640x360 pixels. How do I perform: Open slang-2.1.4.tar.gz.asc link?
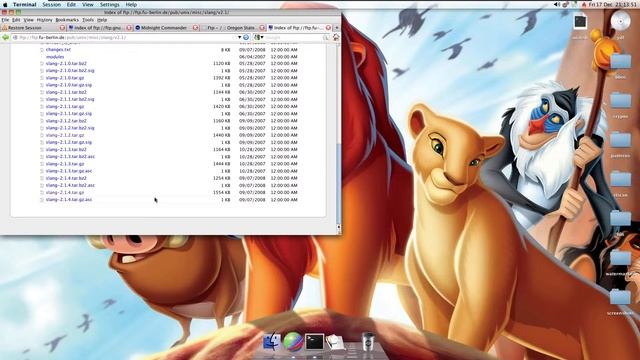[69, 200]
